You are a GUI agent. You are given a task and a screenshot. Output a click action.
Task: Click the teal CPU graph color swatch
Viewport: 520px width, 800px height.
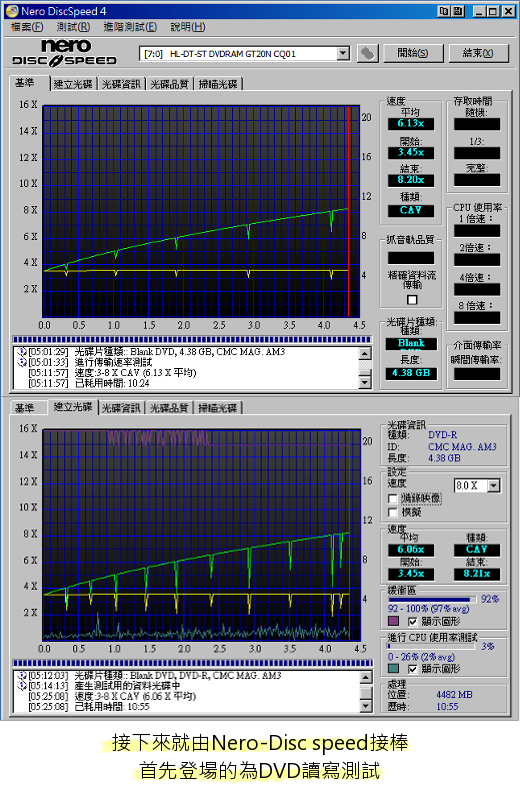click(x=393, y=668)
